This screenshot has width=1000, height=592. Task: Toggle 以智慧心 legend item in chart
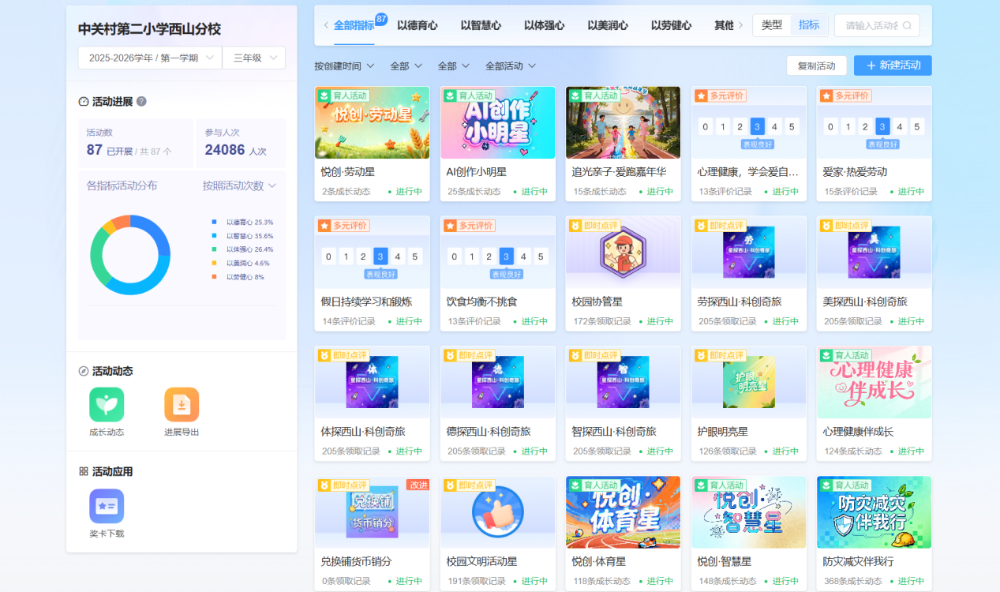243,236
